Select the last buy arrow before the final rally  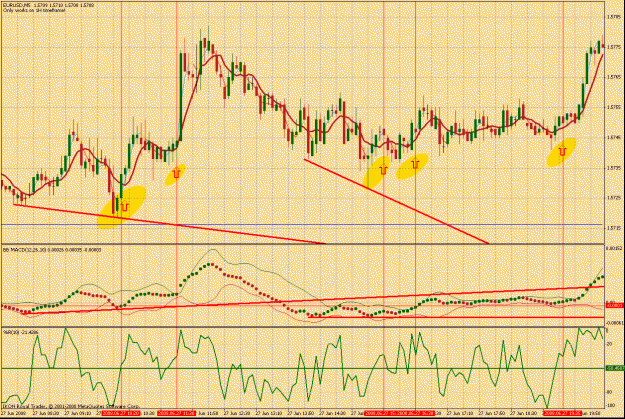point(562,151)
